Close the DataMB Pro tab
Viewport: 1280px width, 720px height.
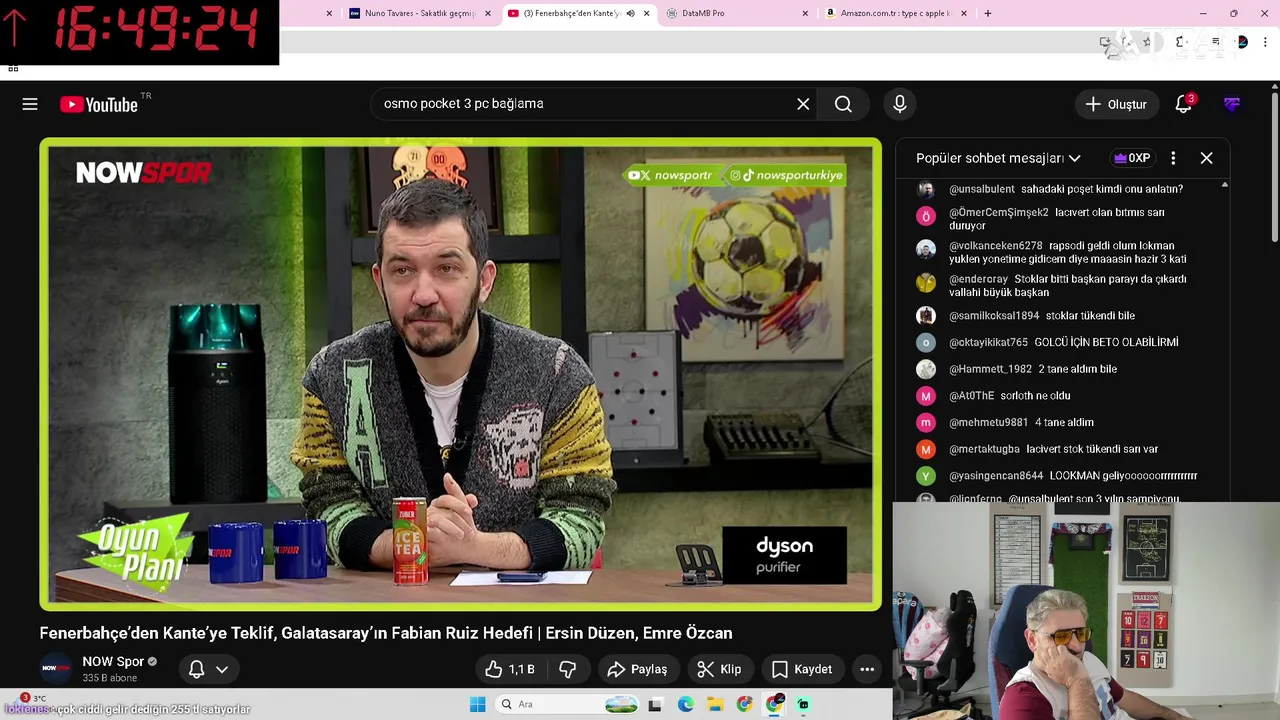[805, 13]
